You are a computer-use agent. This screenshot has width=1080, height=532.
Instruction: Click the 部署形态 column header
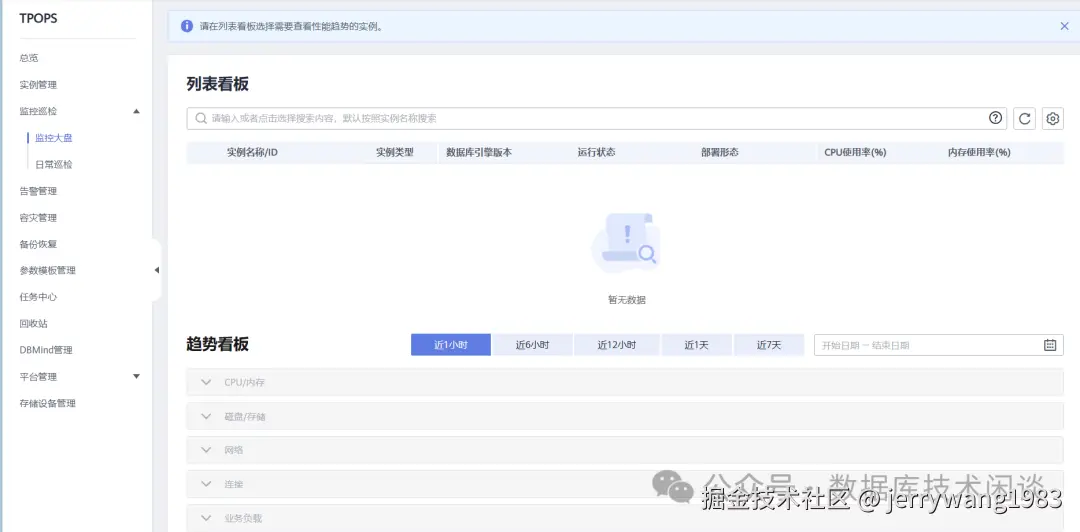tap(720, 152)
